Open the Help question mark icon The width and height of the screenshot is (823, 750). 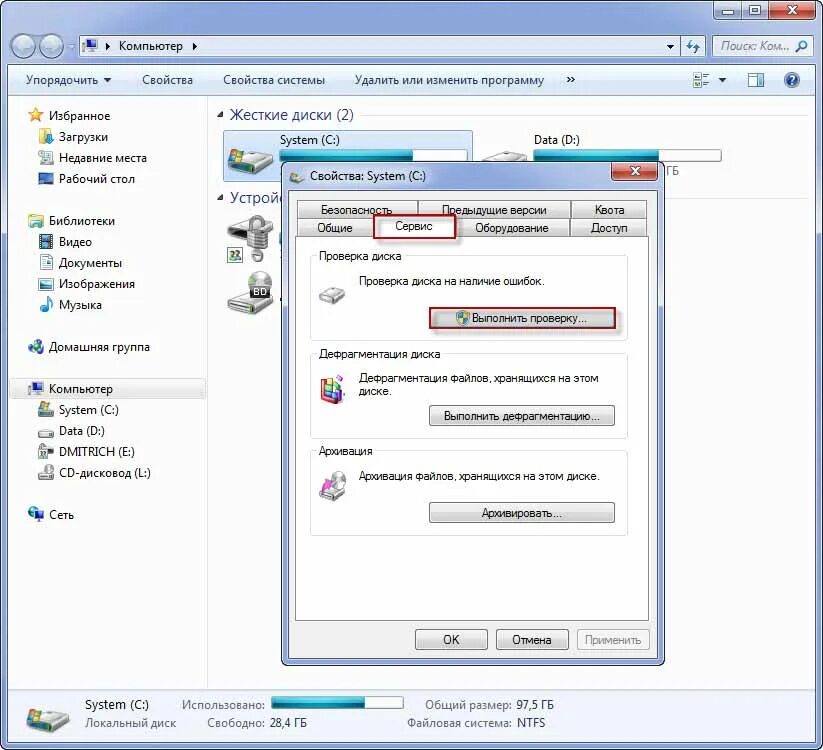(792, 80)
